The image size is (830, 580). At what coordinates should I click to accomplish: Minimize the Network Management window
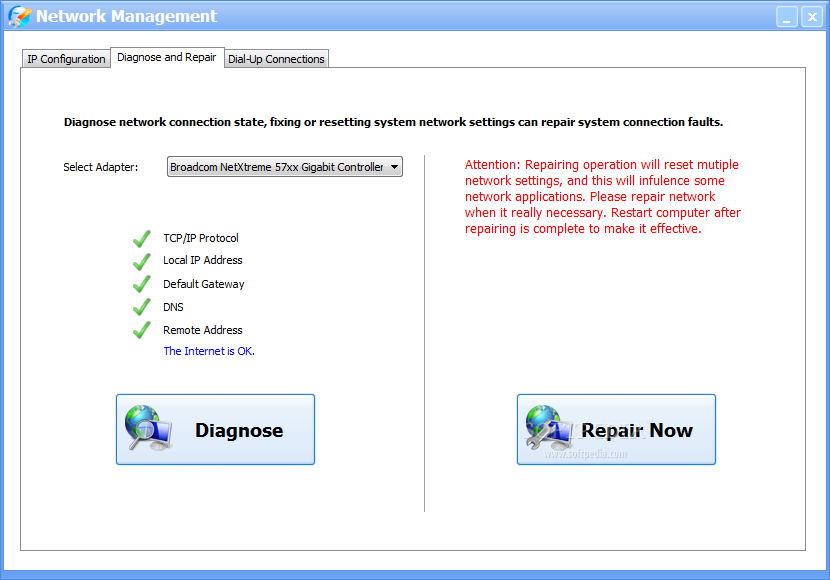tap(787, 17)
